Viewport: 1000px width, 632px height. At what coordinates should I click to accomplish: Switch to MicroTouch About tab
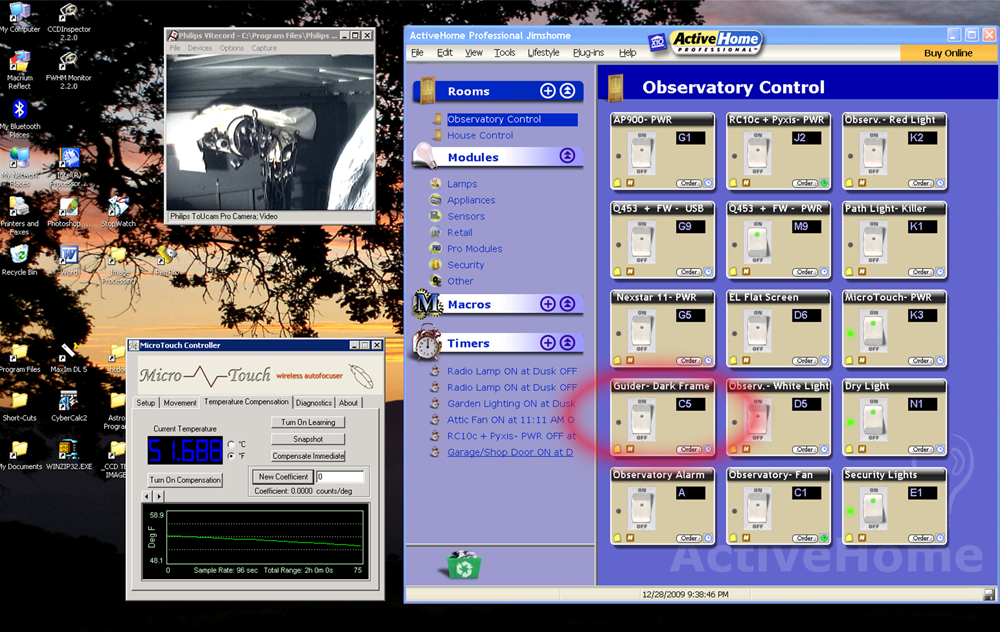point(348,403)
